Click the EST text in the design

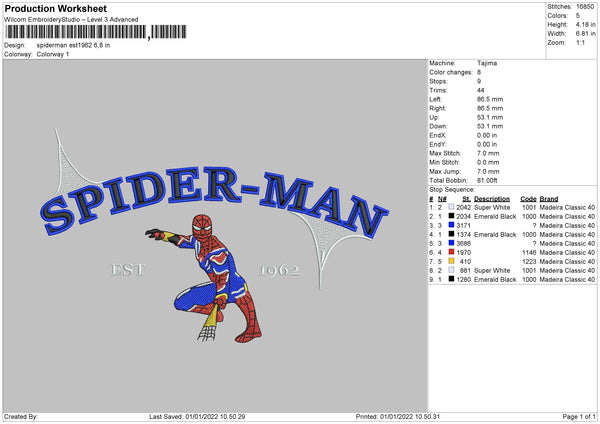click(x=128, y=270)
